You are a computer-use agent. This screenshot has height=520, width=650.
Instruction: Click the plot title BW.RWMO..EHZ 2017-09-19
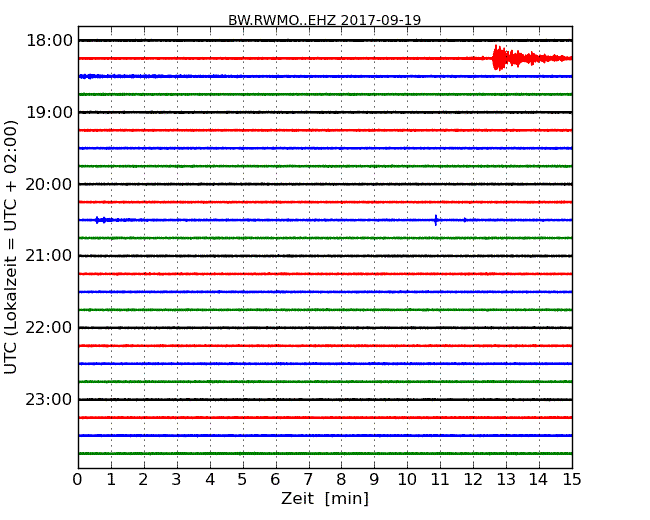click(x=324, y=20)
